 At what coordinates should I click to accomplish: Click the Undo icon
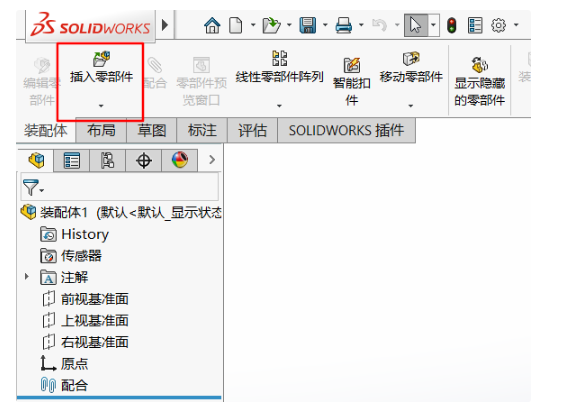pyautogui.click(x=379, y=25)
